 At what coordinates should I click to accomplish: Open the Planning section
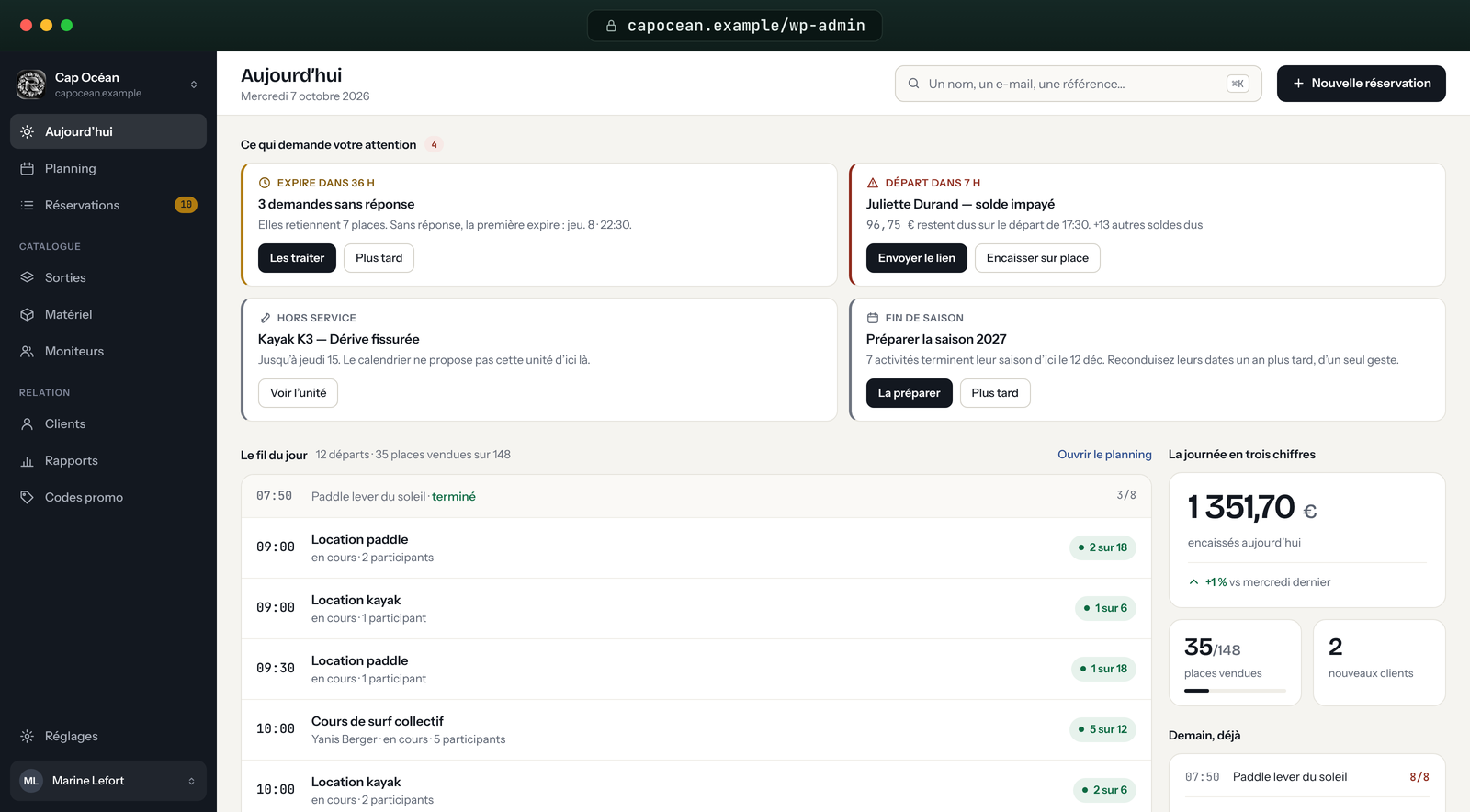(x=108, y=168)
